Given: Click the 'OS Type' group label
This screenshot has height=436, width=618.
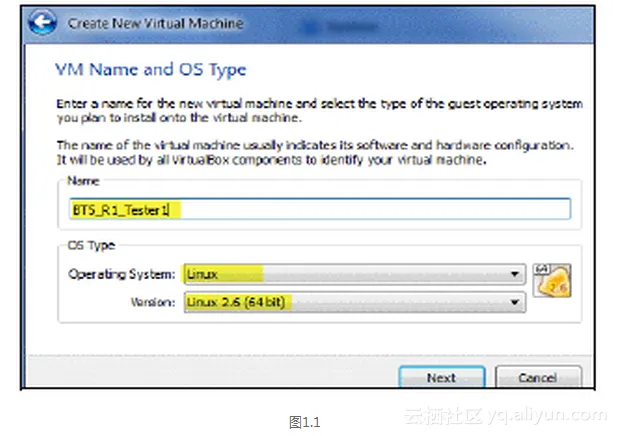Looking at the screenshot, I should pyautogui.click(x=91, y=246).
